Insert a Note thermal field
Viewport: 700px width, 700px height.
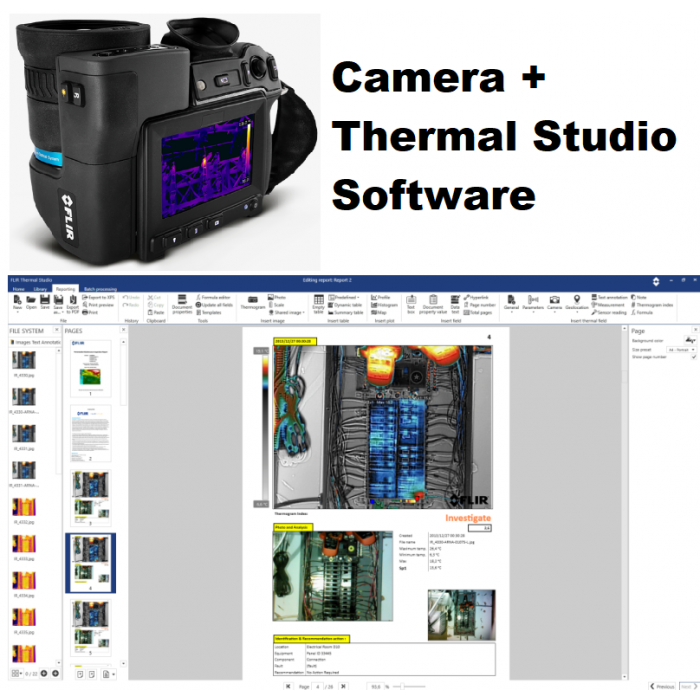click(639, 297)
